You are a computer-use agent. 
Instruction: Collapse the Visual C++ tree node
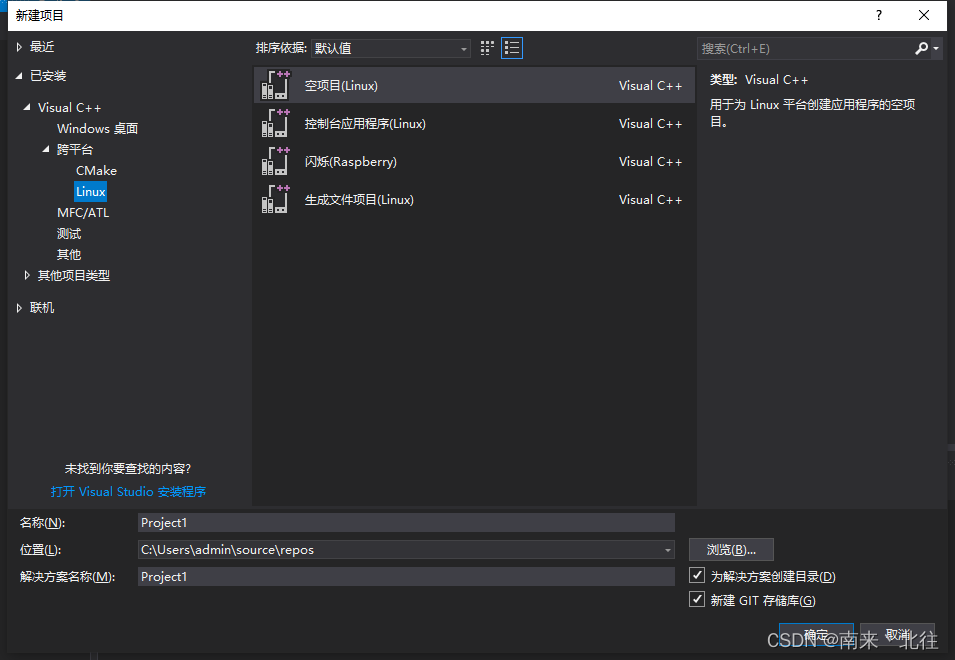(27, 107)
